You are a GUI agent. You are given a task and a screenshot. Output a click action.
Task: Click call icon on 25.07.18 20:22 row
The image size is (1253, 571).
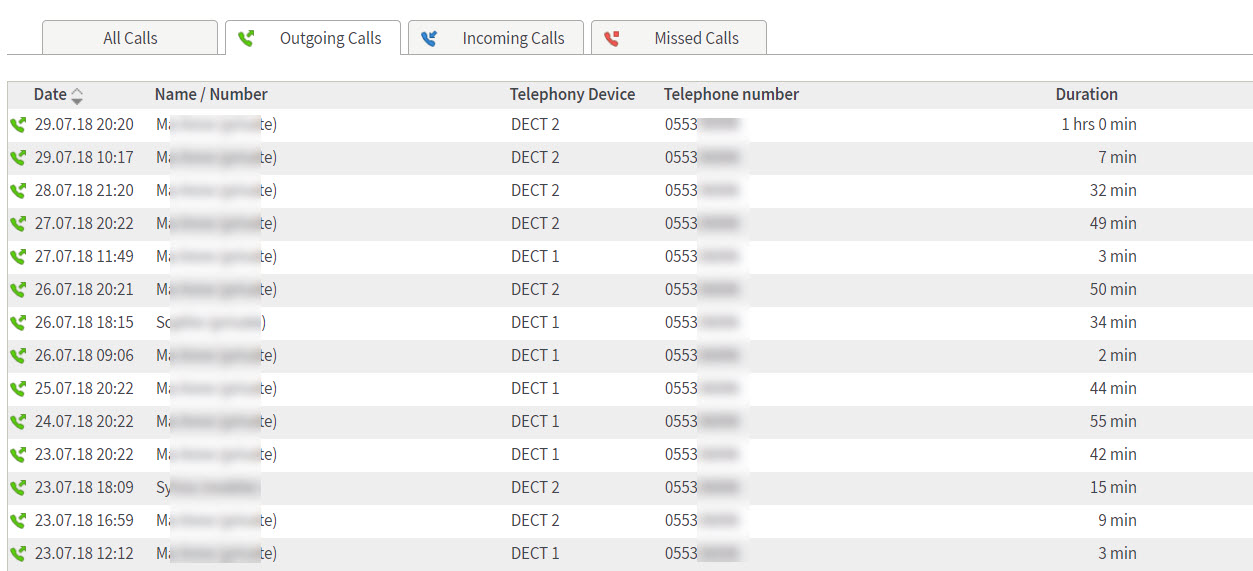pos(17,389)
